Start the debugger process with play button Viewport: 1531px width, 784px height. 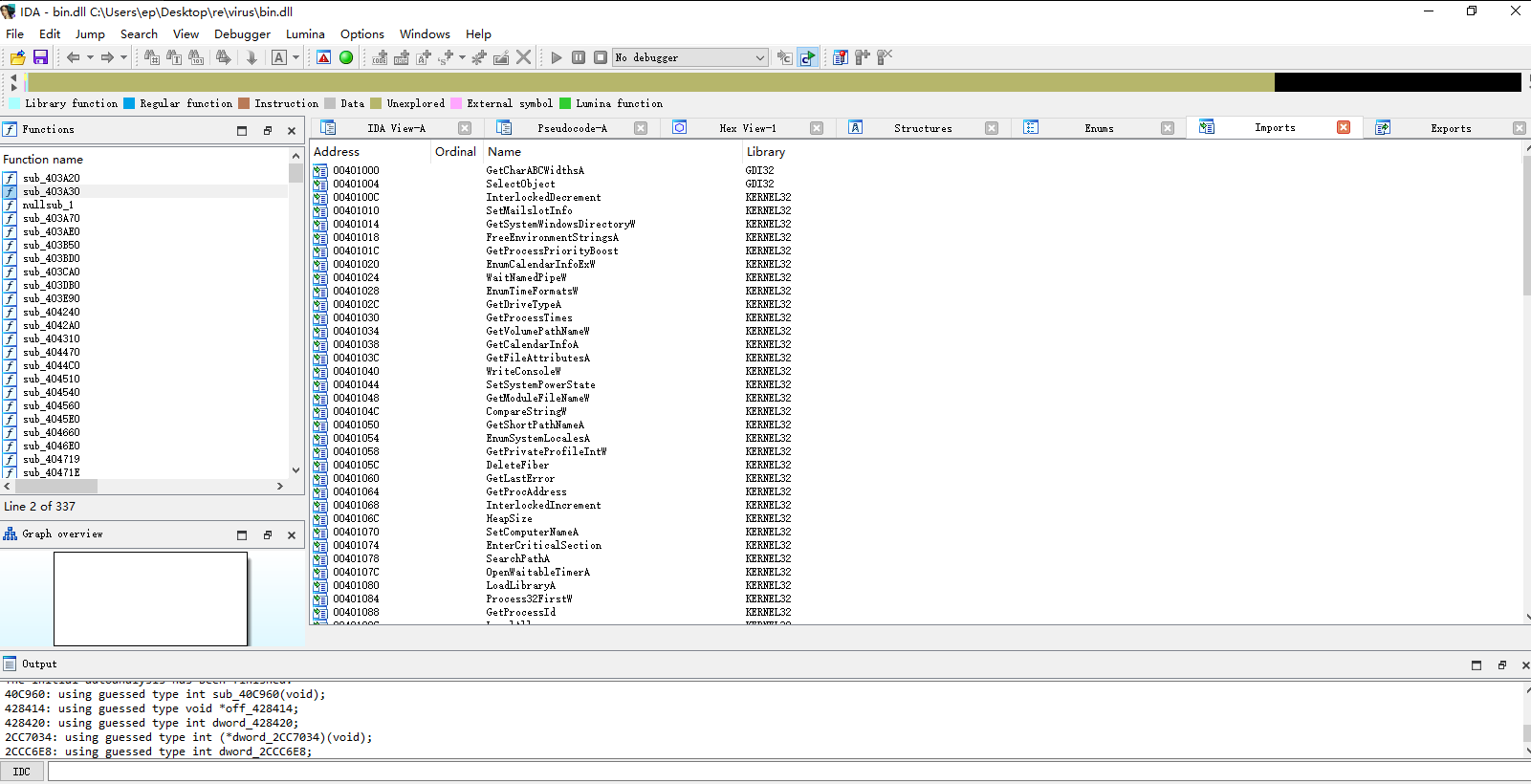pos(557,57)
